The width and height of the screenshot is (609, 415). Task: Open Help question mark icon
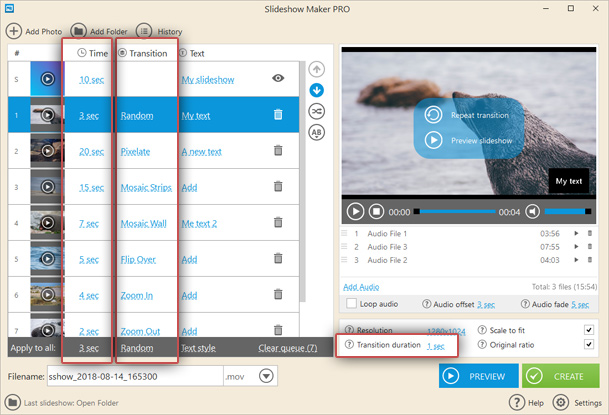click(517, 403)
